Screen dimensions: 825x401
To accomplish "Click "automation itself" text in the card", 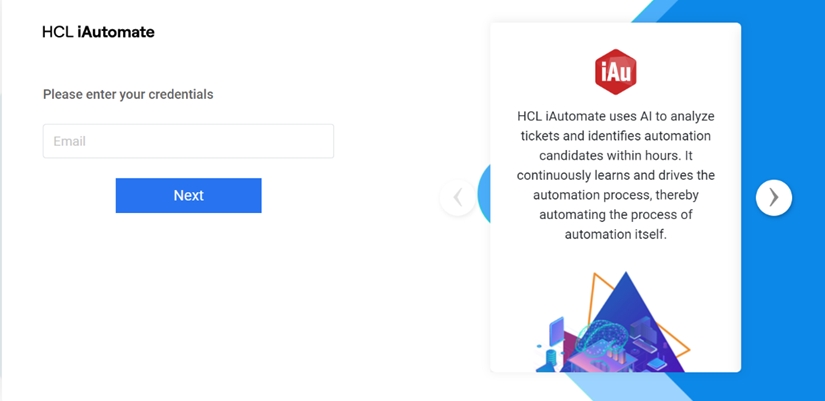I will 615,234.
